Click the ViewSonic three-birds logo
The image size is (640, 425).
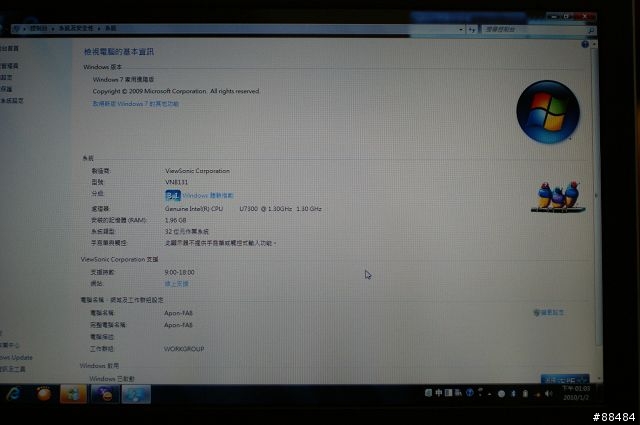tap(558, 196)
